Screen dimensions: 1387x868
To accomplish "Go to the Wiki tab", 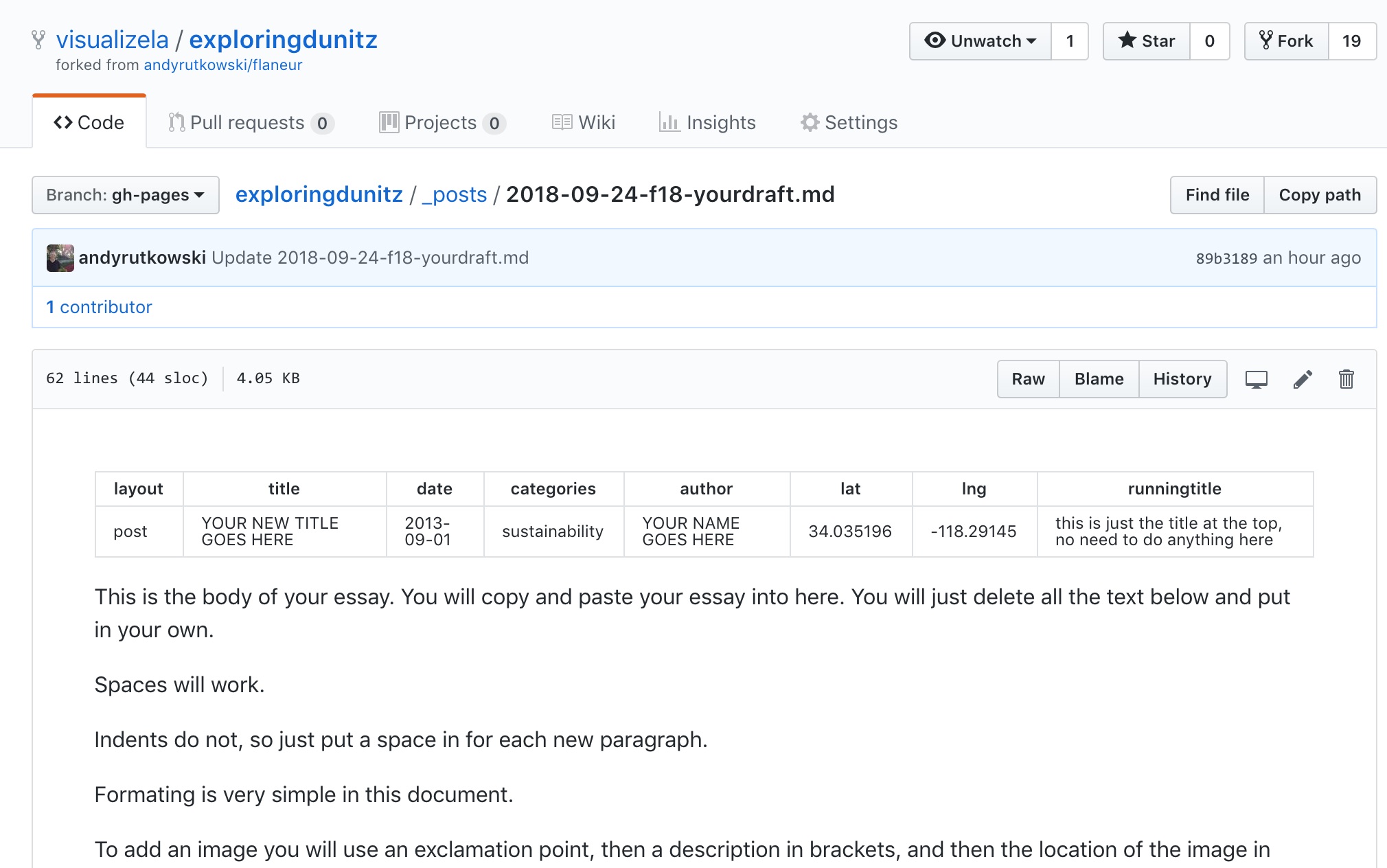I will [x=584, y=122].
